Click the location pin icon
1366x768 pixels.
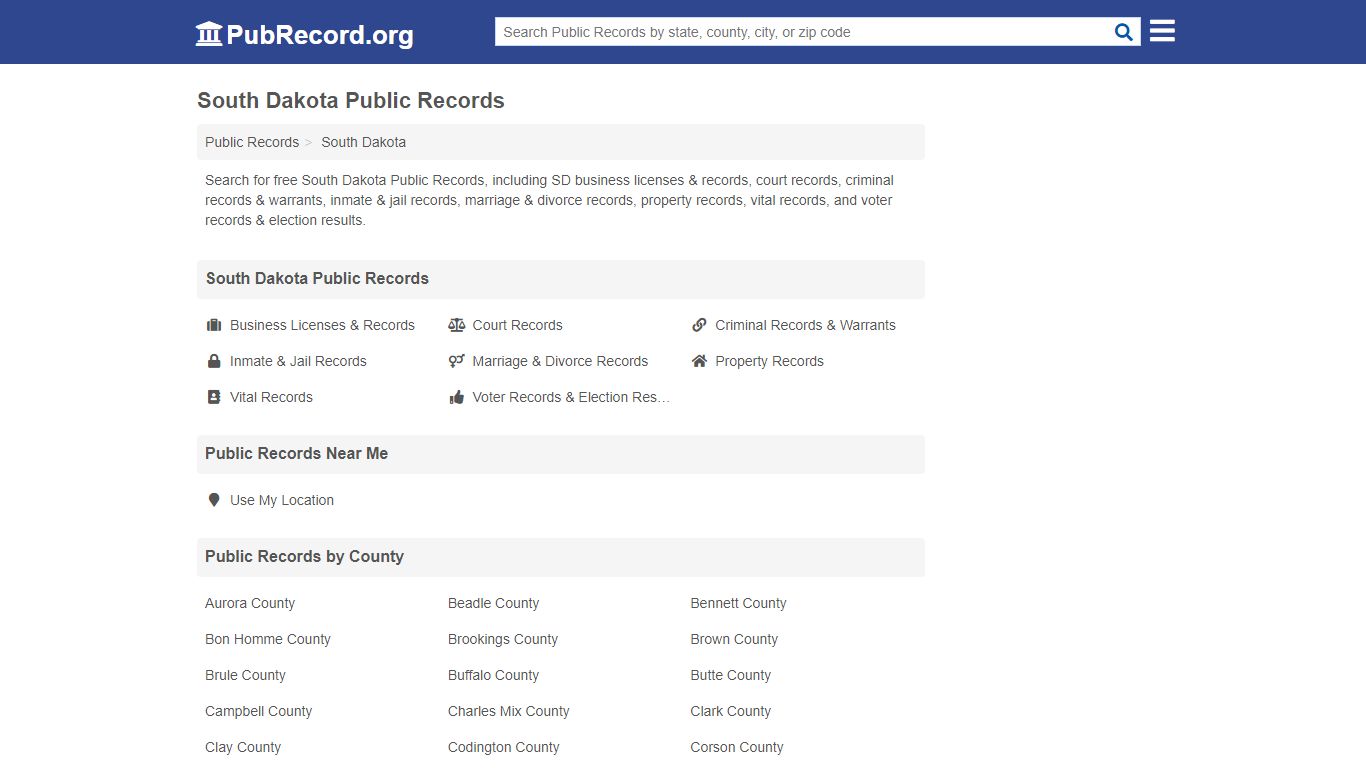(x=214, y=500)
